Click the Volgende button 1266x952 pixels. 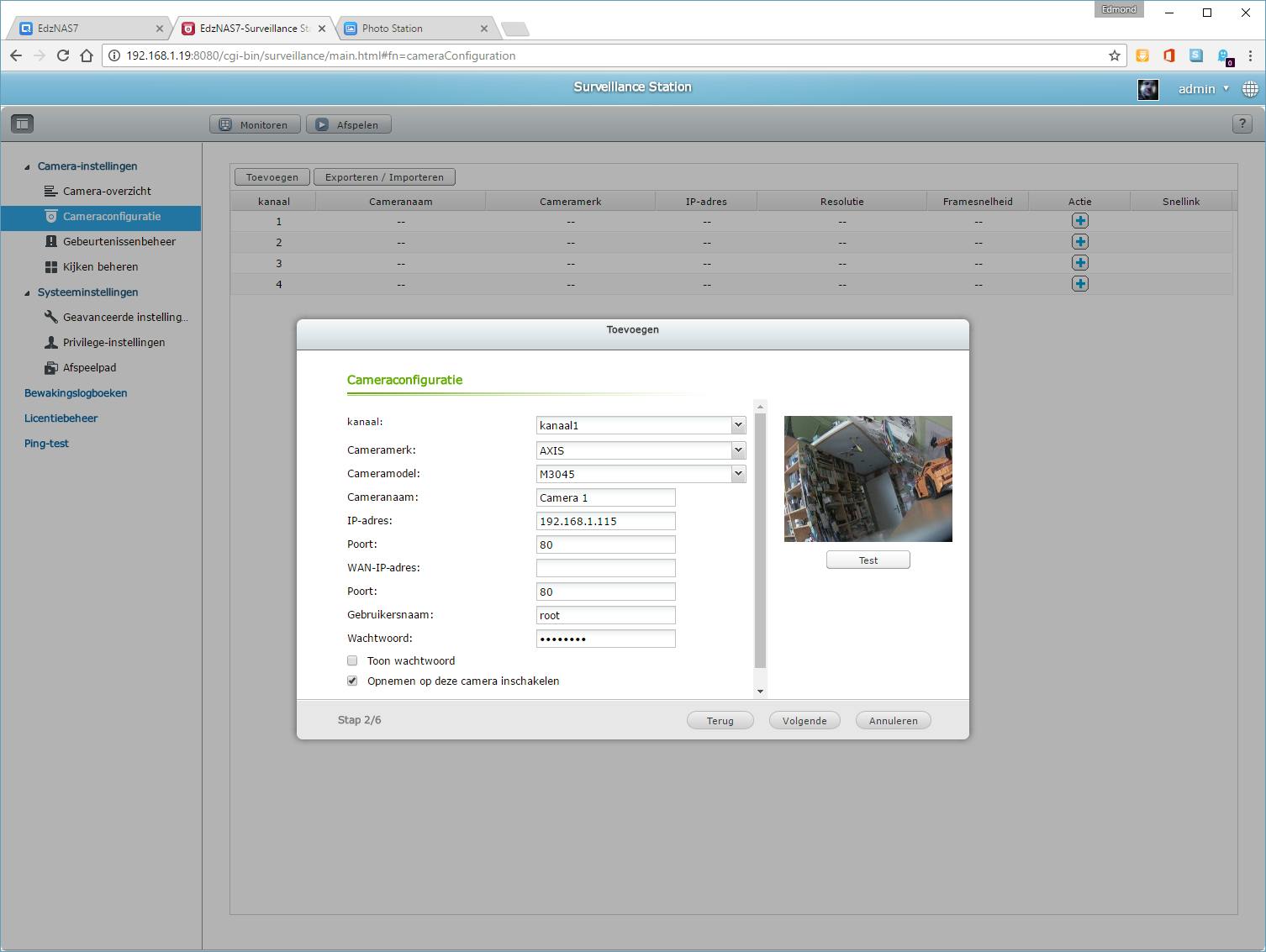(804, 721)
